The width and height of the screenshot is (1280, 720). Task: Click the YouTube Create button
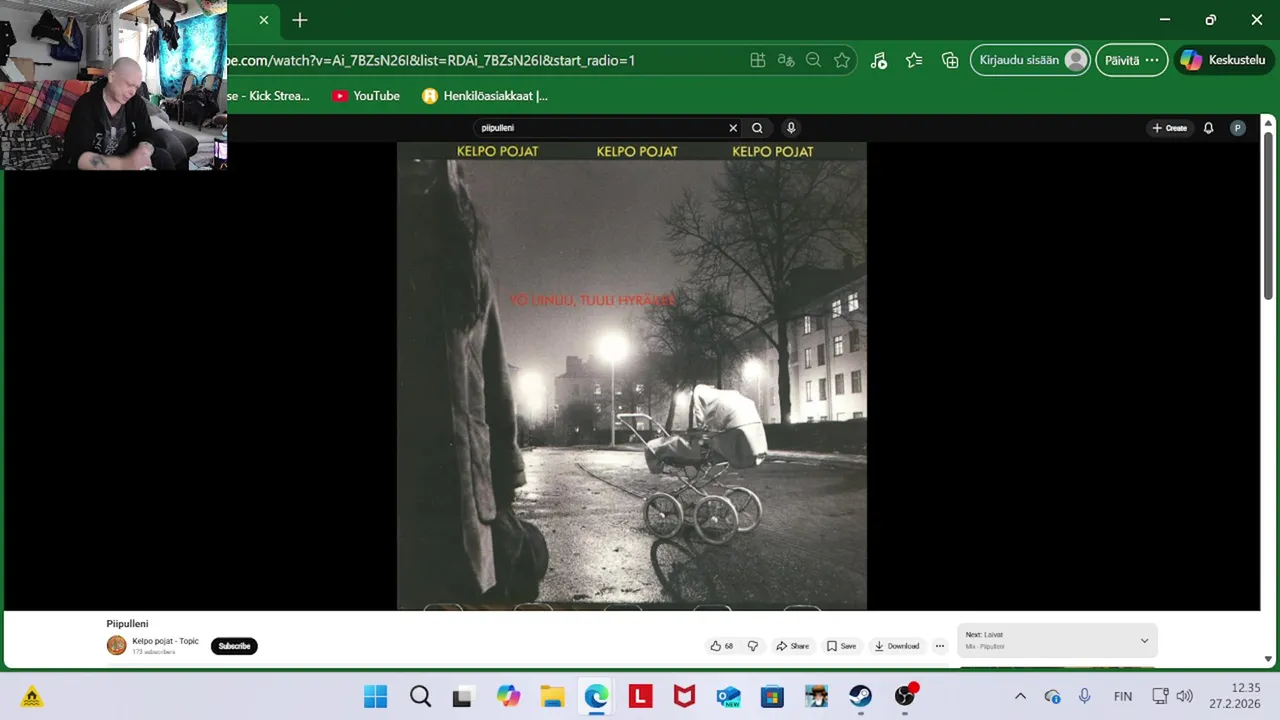click(1169, 128)
